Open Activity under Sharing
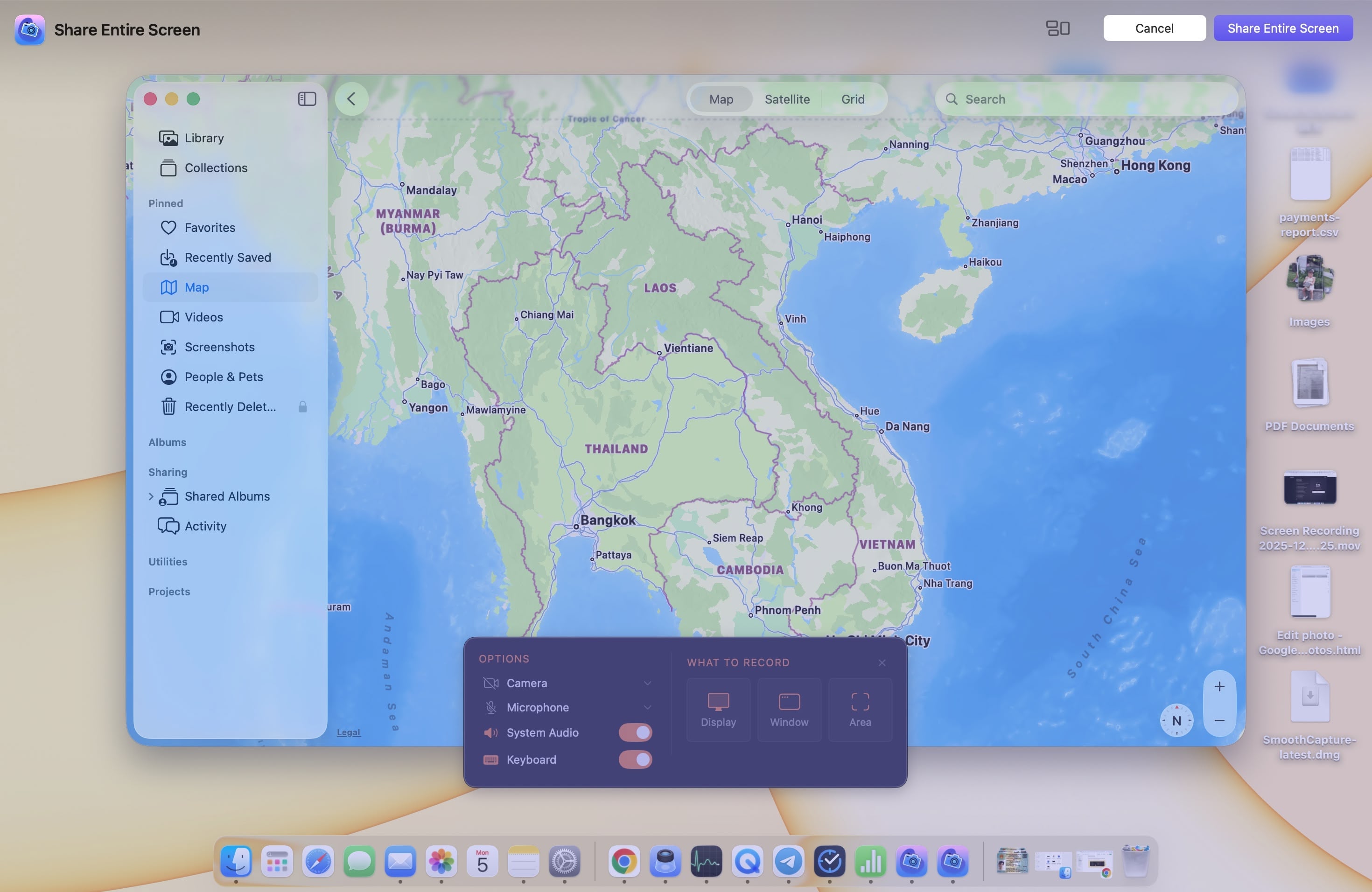 tap(230, 526)
